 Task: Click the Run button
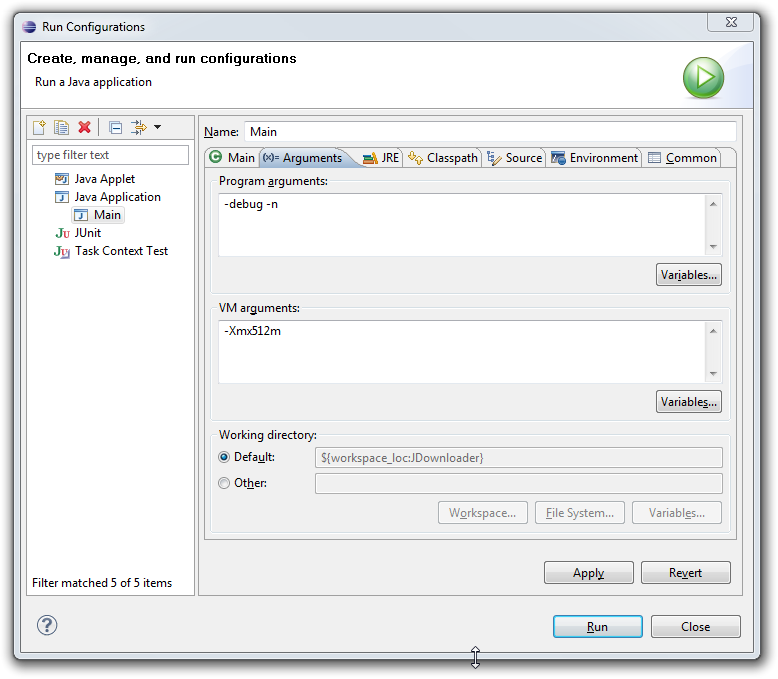pos(597,627)
